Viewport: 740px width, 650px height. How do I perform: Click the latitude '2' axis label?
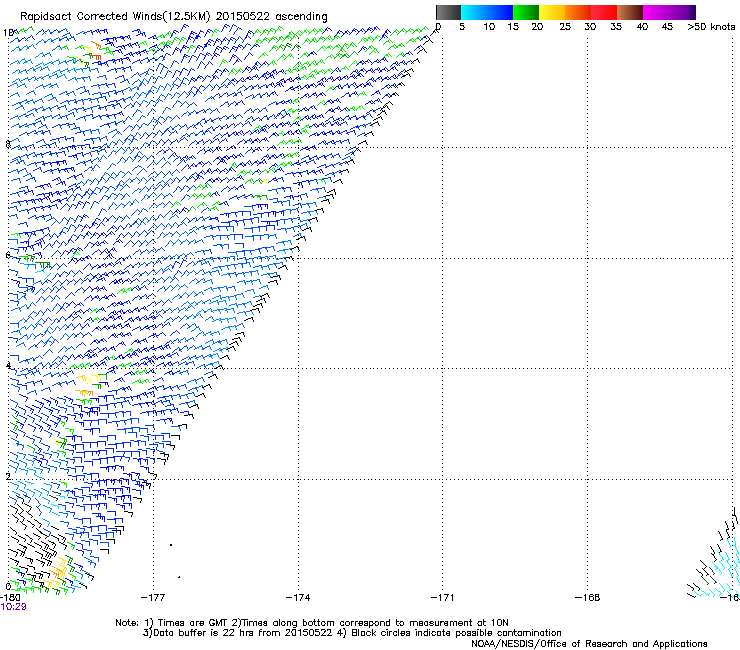pyautogui.click(x=8, y=476)
